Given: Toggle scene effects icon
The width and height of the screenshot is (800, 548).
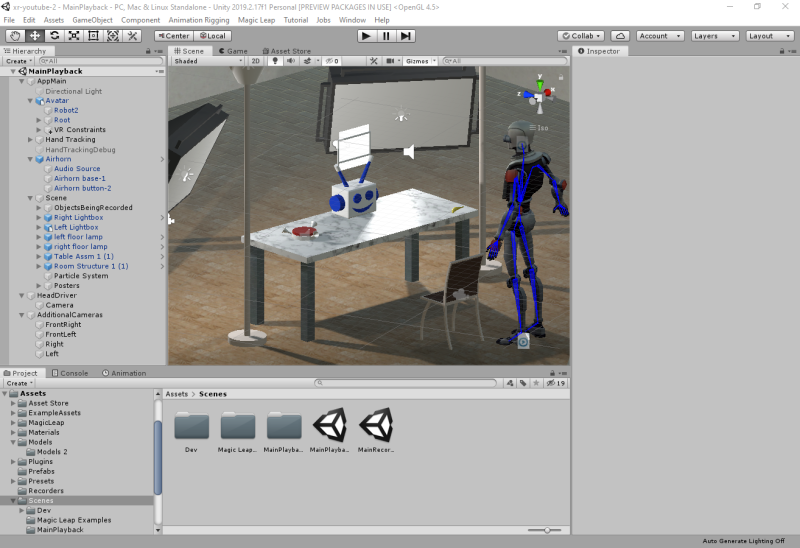Looking at the screenshot, I should point(307,61).
